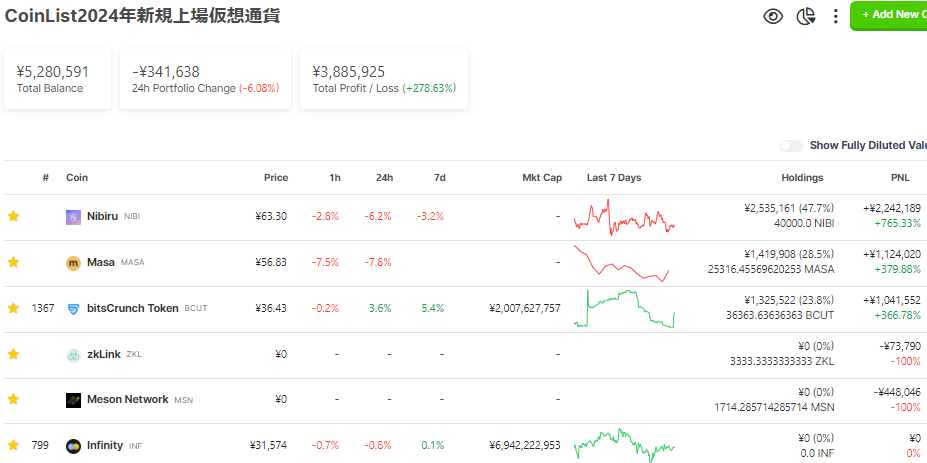Click the Nibiru price ¥63.30
The height and width of the screenshot is (463, 927).
click(x=271, y=216)
